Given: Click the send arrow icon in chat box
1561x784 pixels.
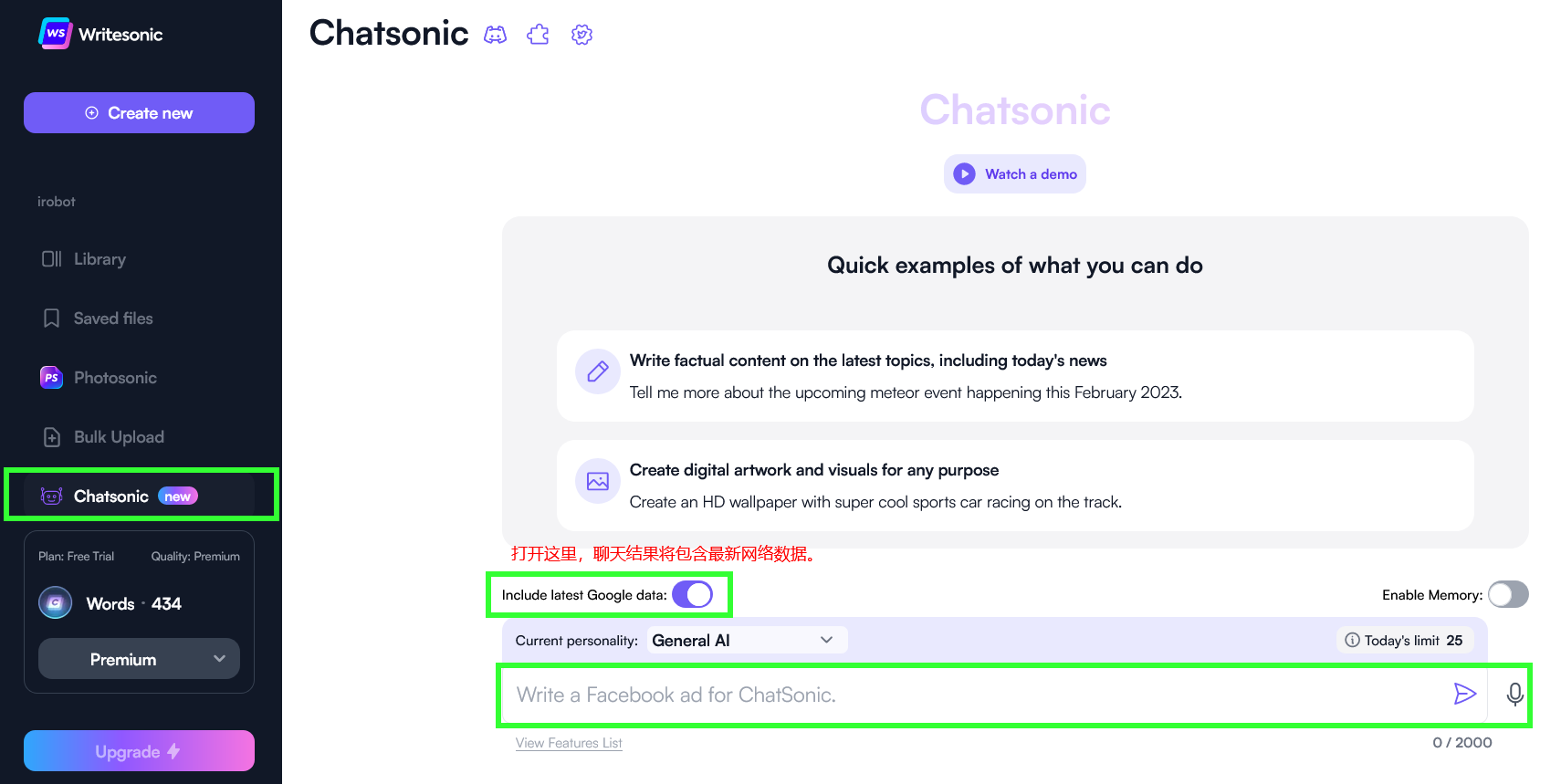Looking at the screenshot, I should [1464, 695].
